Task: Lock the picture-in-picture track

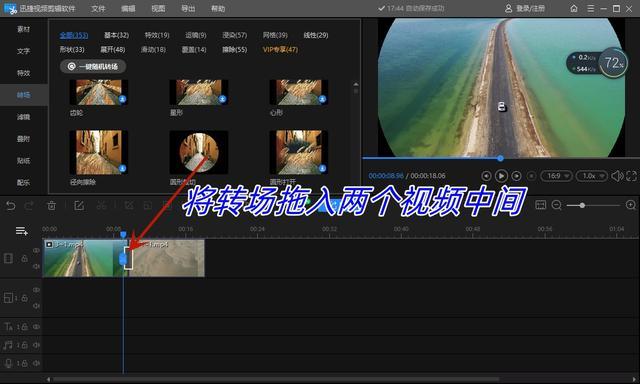Action: 25,298
